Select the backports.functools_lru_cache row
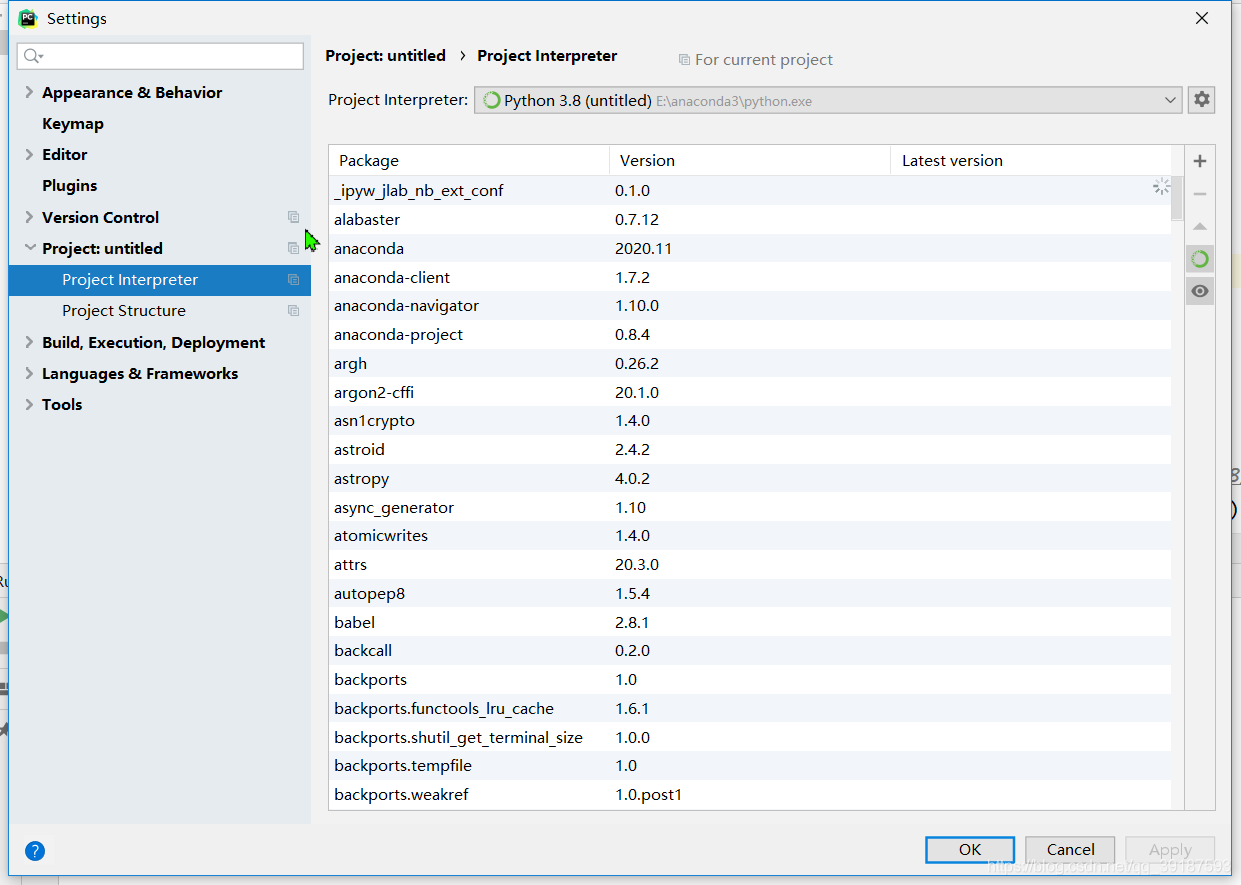This screenshot has width=1241, height=885. 750,708
